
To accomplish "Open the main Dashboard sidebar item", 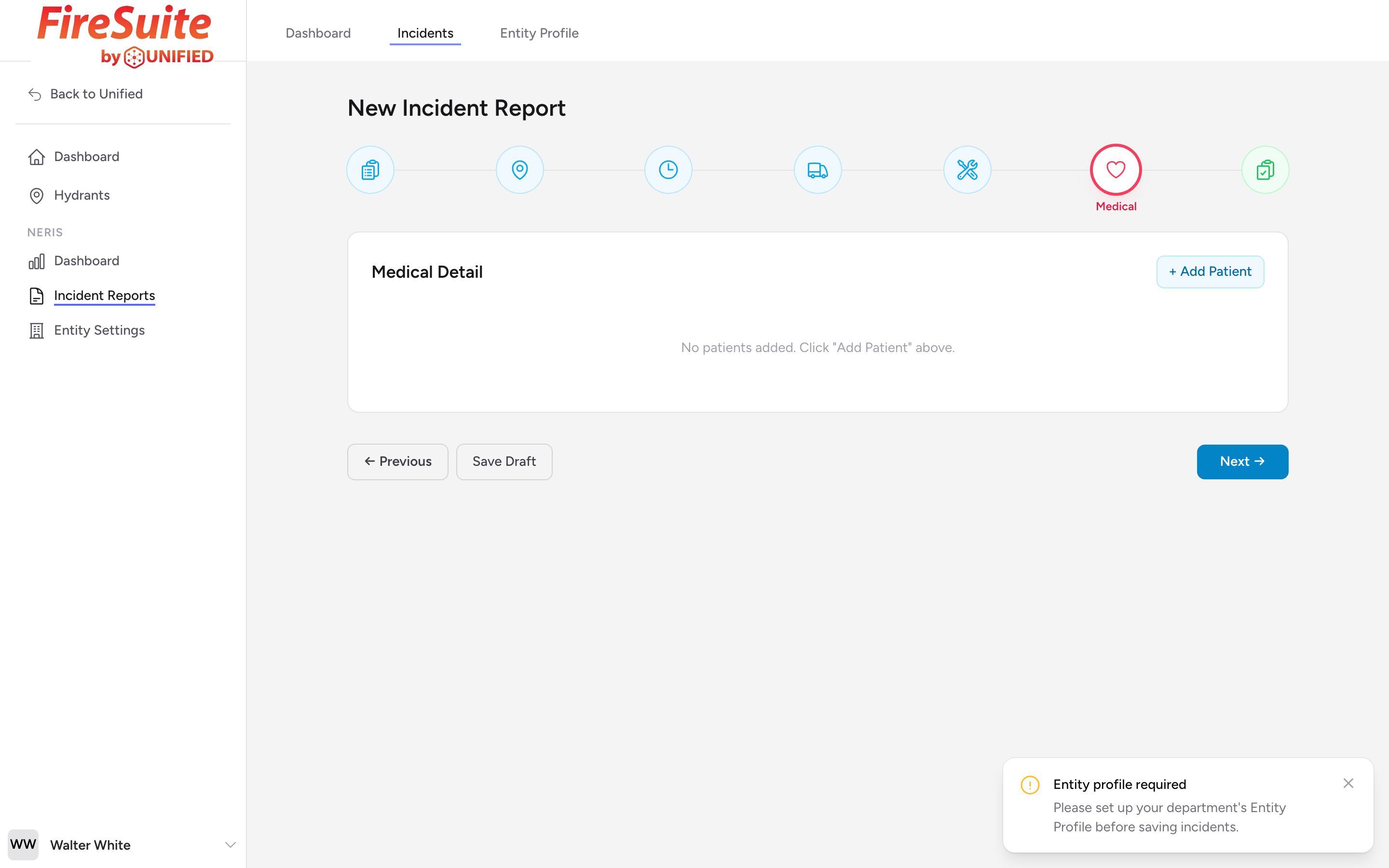I will (x=87, y=157).
